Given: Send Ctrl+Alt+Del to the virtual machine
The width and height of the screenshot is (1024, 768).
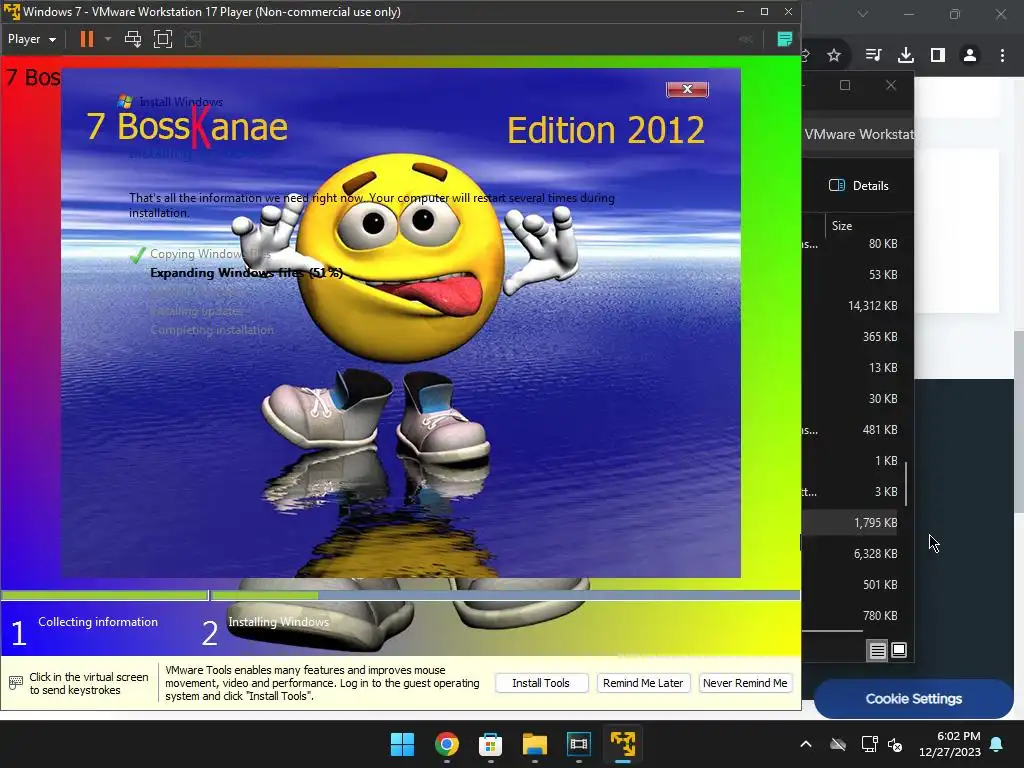Looking at the screenshot, I should tap(133, 39).
